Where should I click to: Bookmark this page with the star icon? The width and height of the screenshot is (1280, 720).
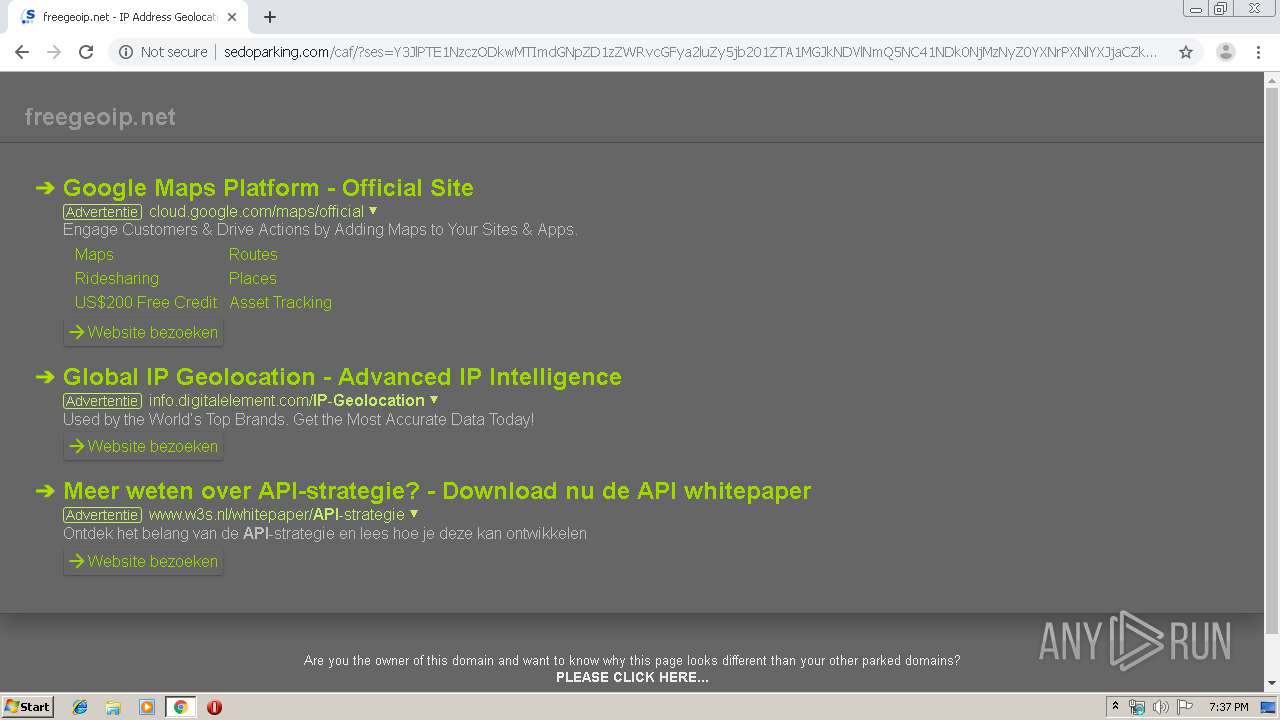1186,52
